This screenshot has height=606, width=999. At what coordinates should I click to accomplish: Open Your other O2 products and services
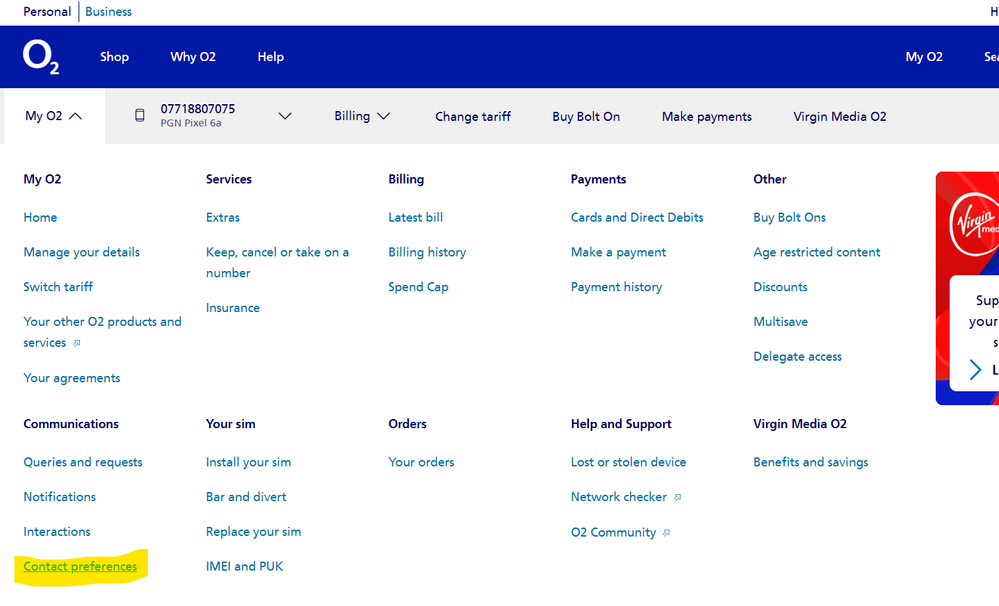point(102,332)
